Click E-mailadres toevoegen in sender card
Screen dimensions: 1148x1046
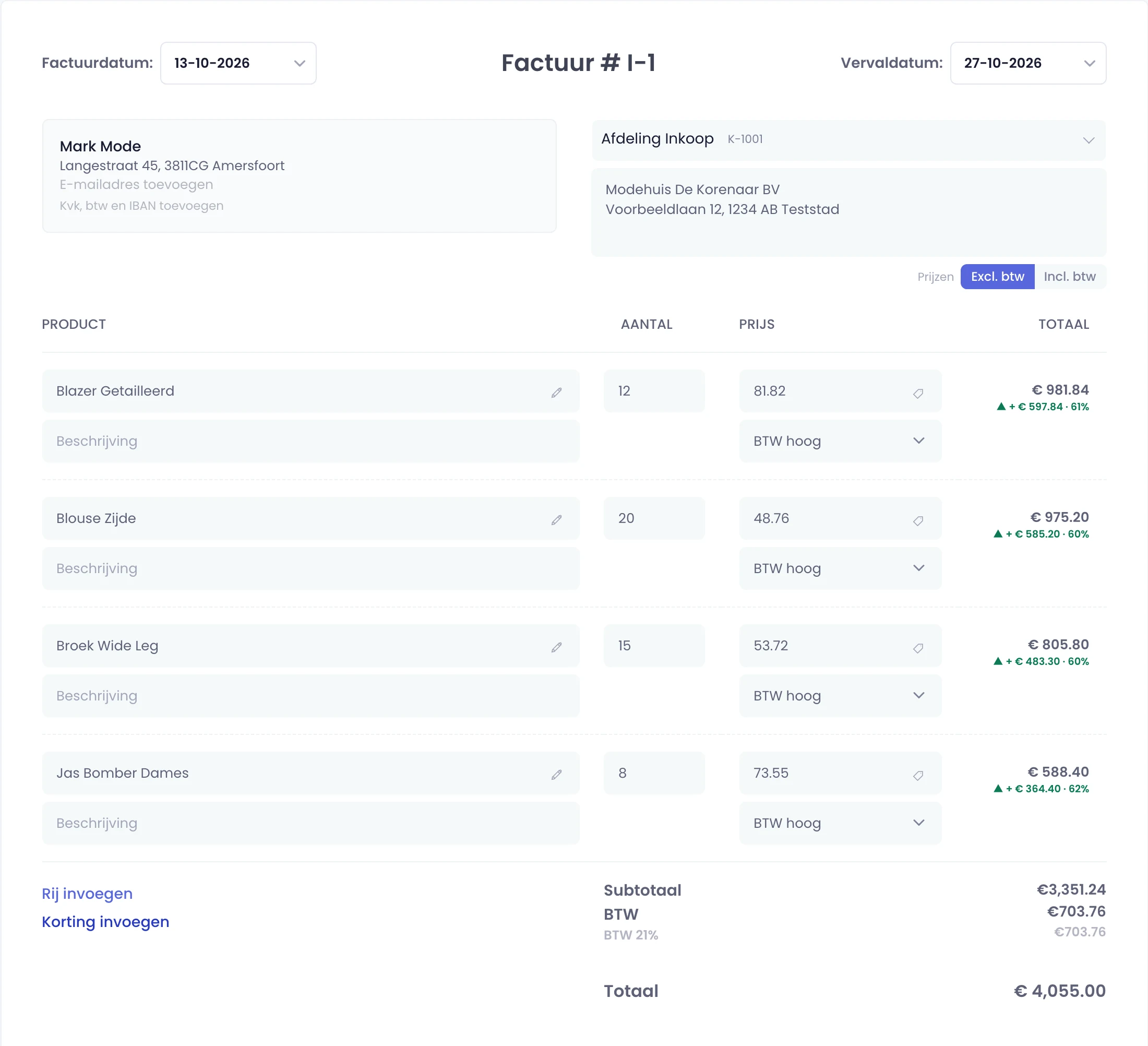tap(136, 185)
